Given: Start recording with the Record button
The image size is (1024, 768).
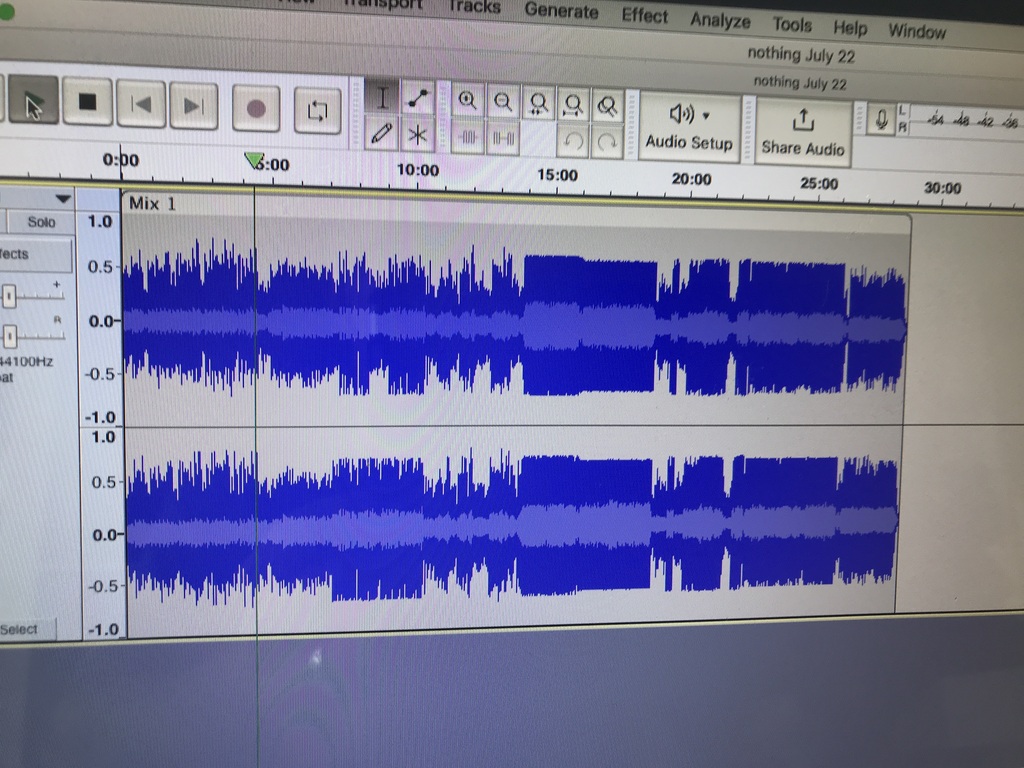Looking at the screenshot, I should [x=256, y=108].
